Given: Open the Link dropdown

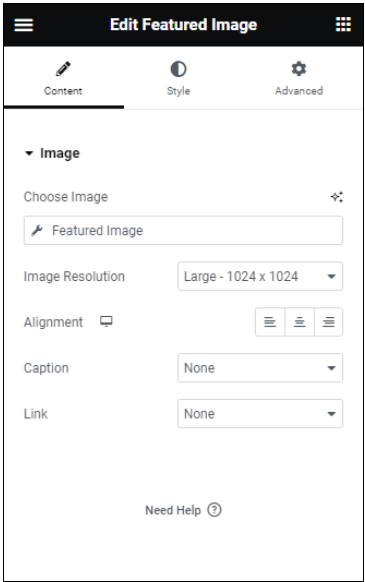Looking at the screenshot, I should [260, 413].
